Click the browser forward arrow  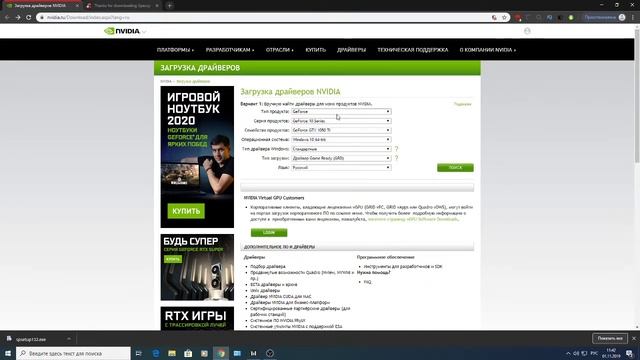pyautogui.click(x=18, y=18)
